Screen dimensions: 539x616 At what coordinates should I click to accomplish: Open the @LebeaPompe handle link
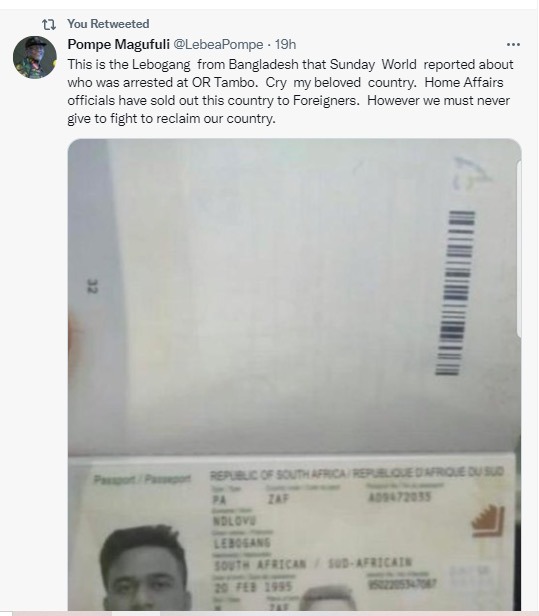click(218, 44)
